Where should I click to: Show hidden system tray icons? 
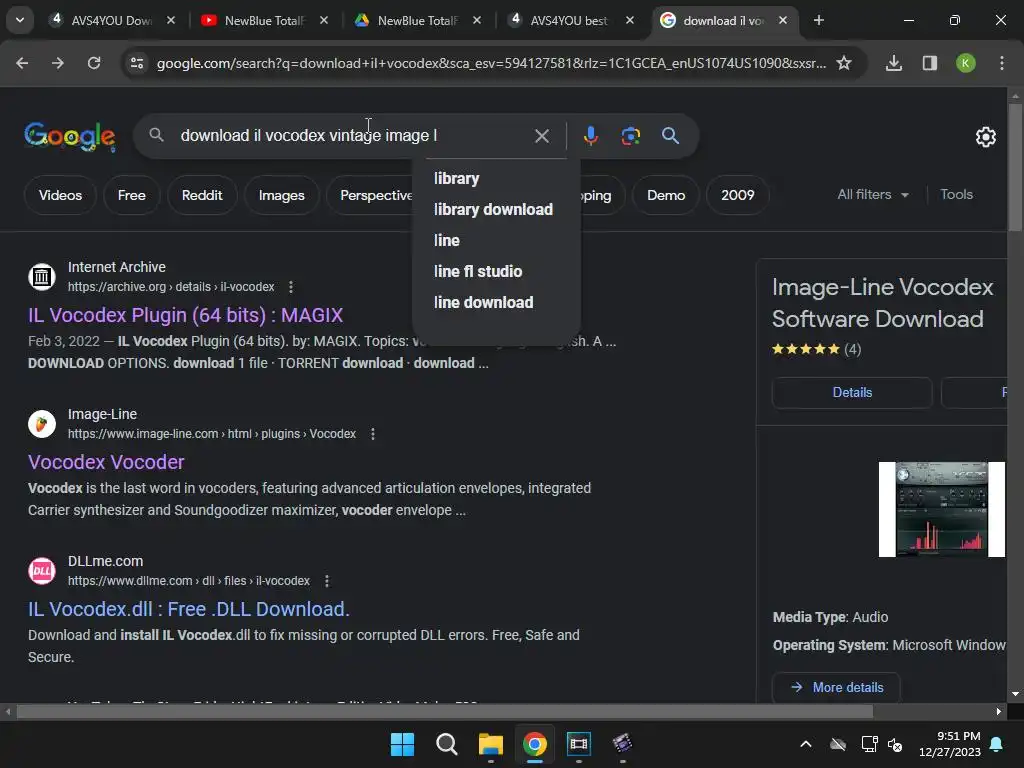click(806, 744)
